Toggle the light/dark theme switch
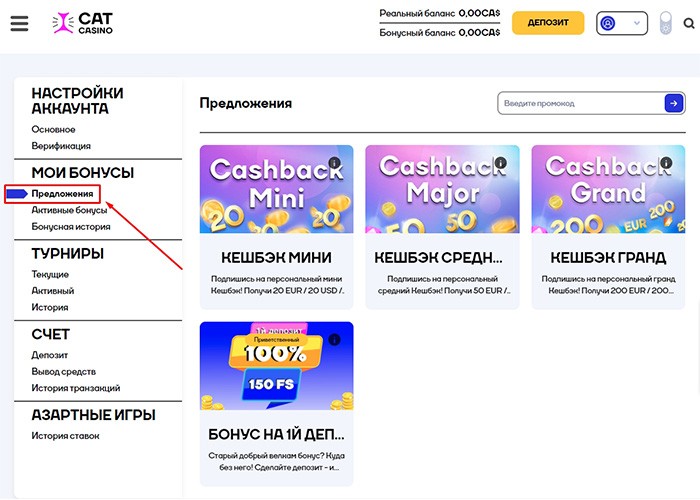The image size is (700, 500). 667,23
